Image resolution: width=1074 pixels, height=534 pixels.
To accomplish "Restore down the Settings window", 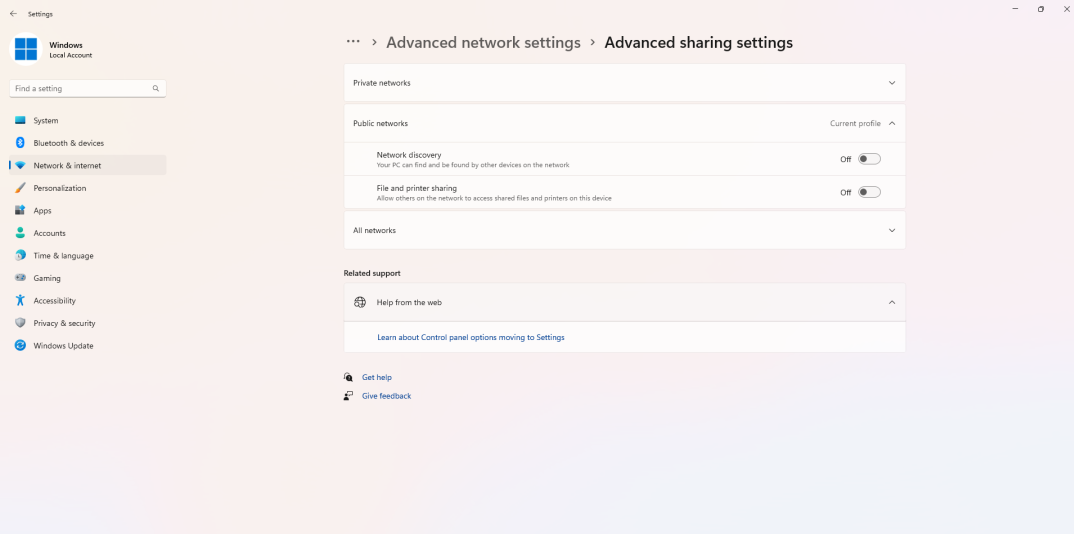I will pos(1040,9).
